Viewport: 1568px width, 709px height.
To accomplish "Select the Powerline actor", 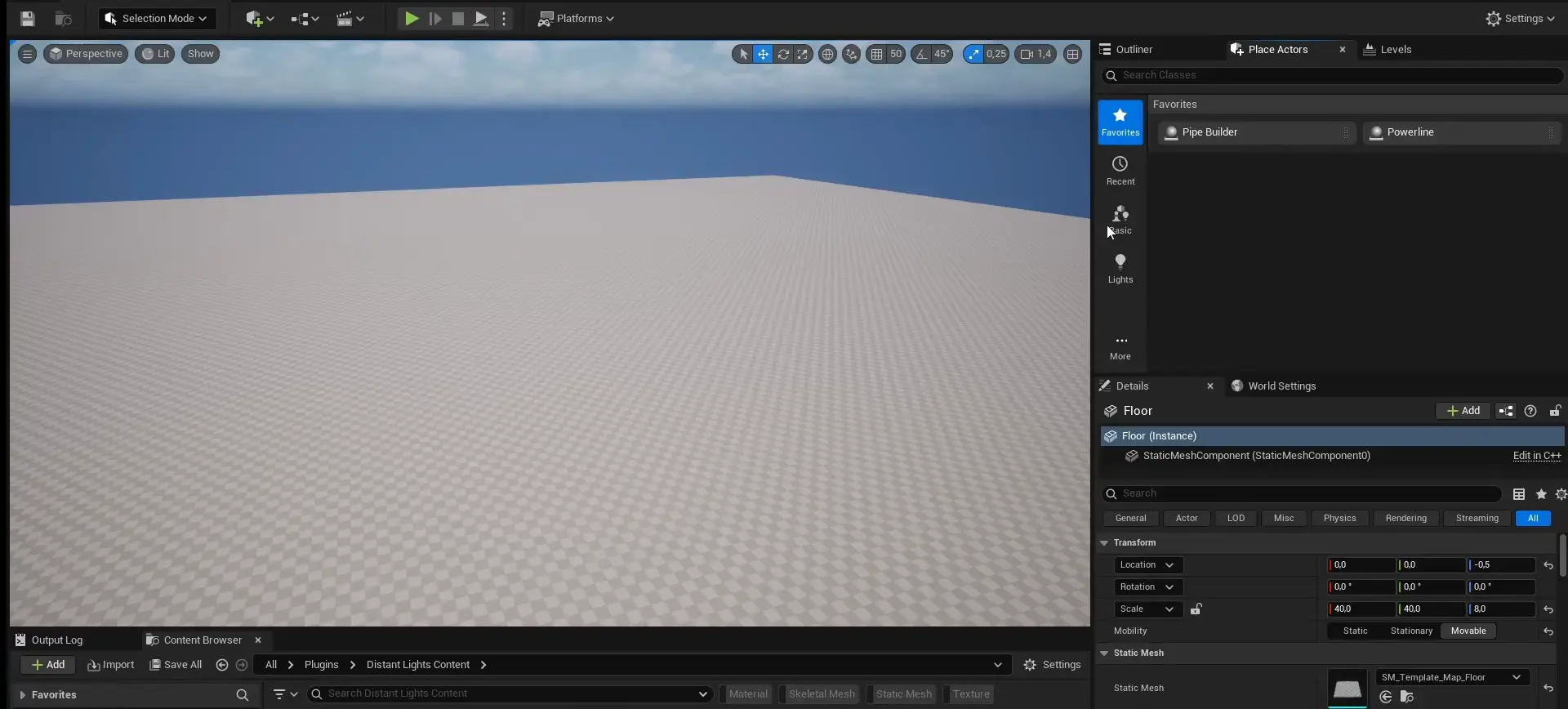I will [1462, 132].
